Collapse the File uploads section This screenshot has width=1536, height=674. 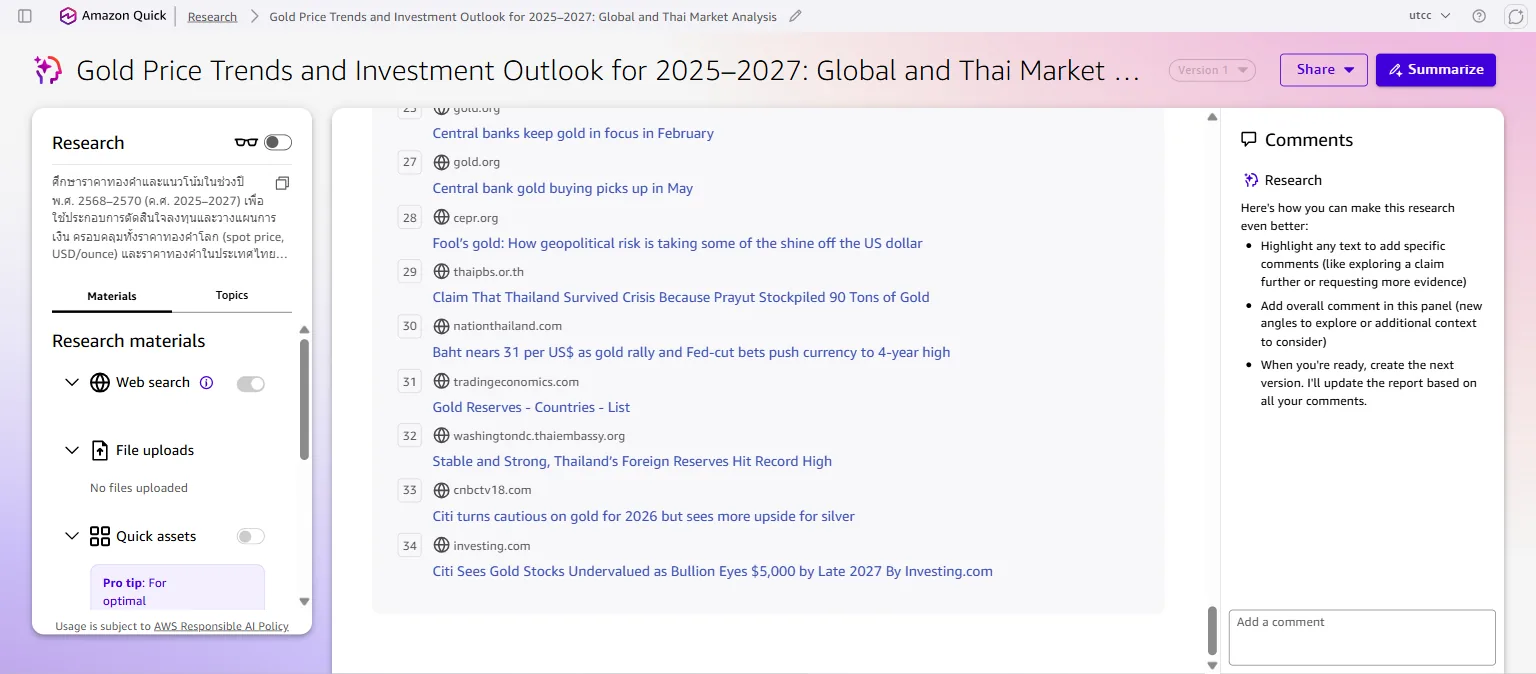[x=72, y=450]
